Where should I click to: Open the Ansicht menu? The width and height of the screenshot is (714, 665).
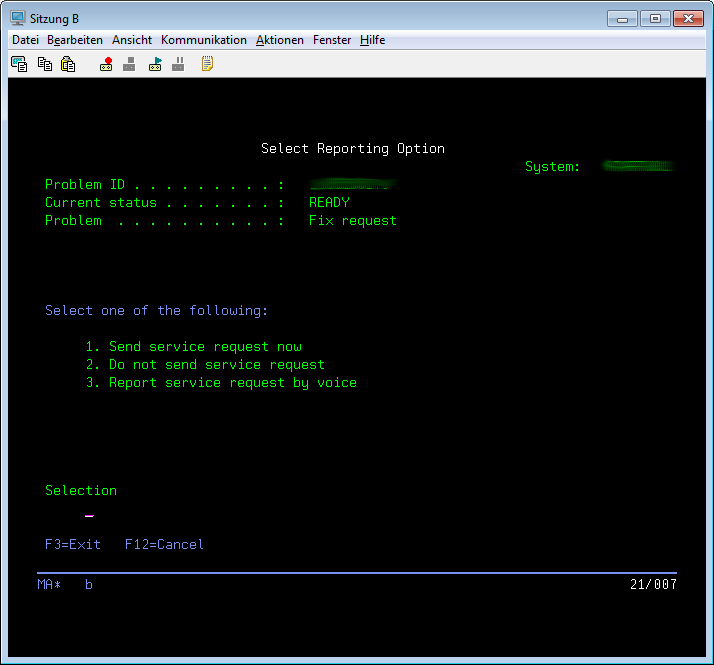point(132,40)
